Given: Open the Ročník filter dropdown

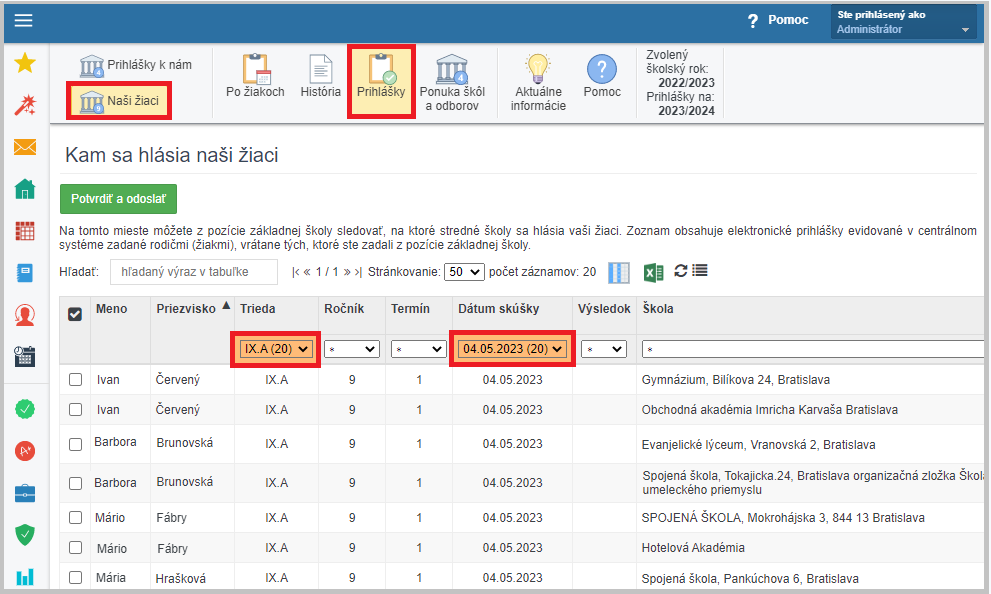Looking at the screenshot, I should 352,349.
